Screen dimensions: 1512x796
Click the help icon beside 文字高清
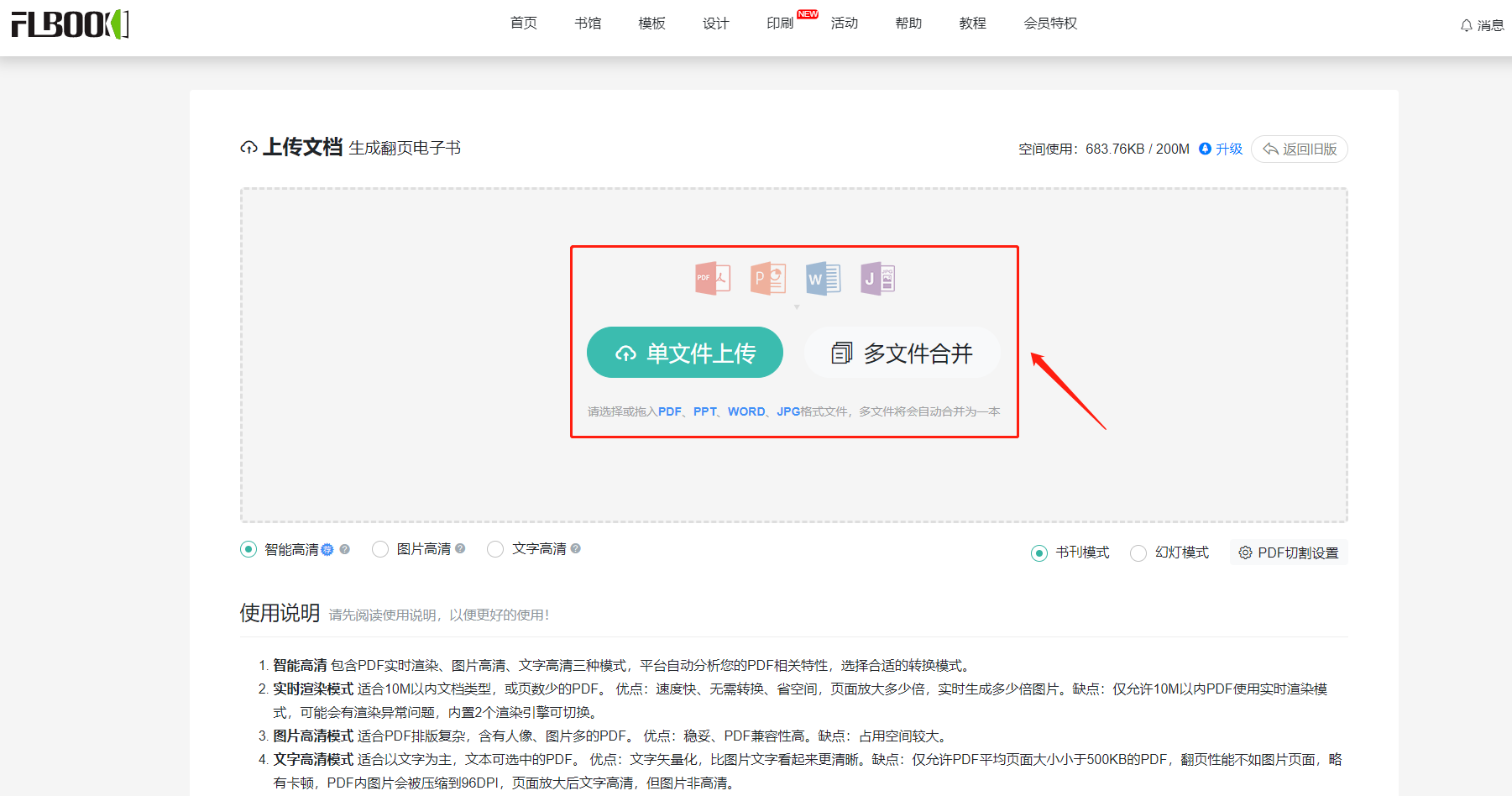(x=575, y=548)
